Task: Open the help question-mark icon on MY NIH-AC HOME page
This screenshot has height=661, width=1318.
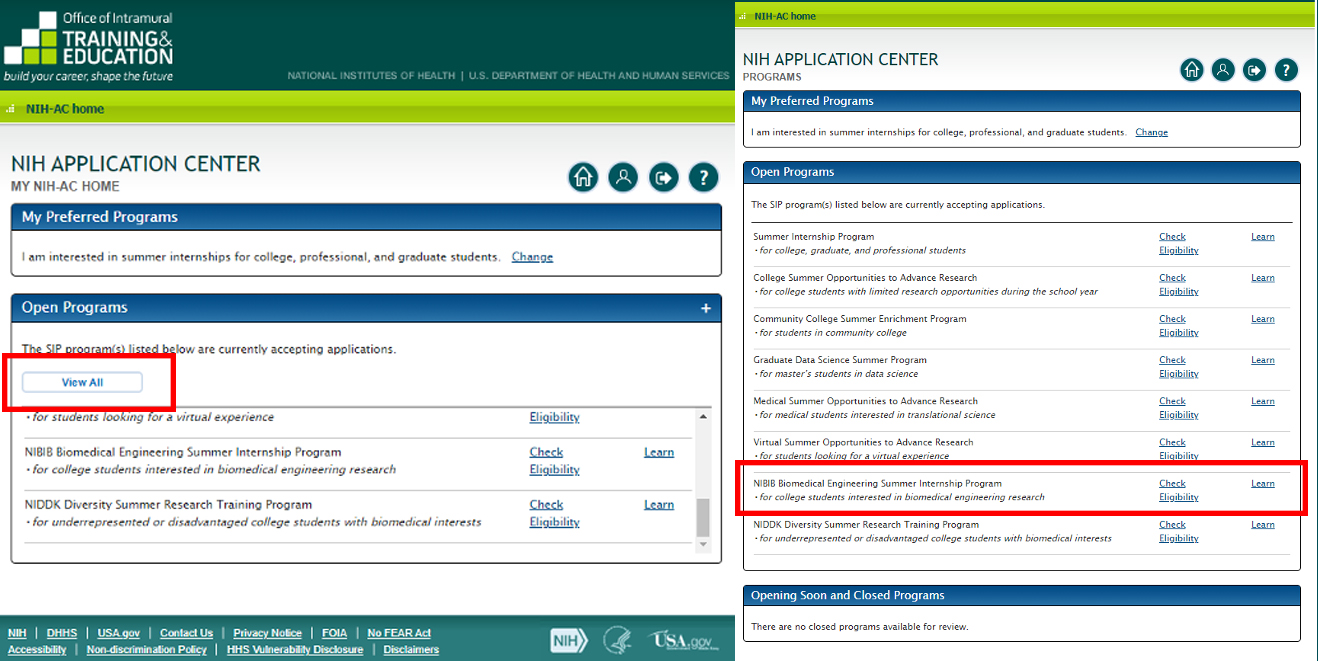Action: (x=703, y=178)
